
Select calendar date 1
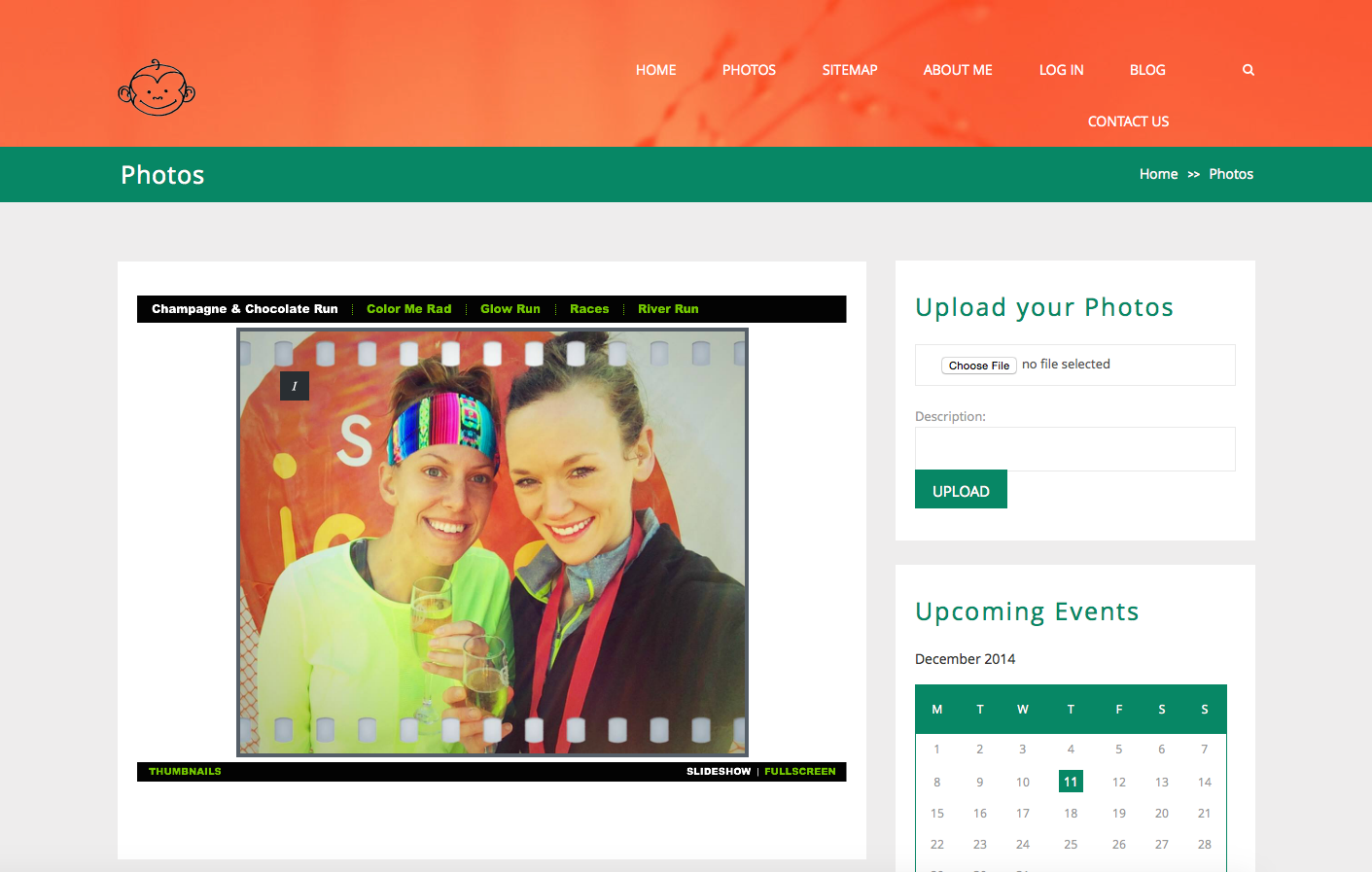tap(937, 750)
